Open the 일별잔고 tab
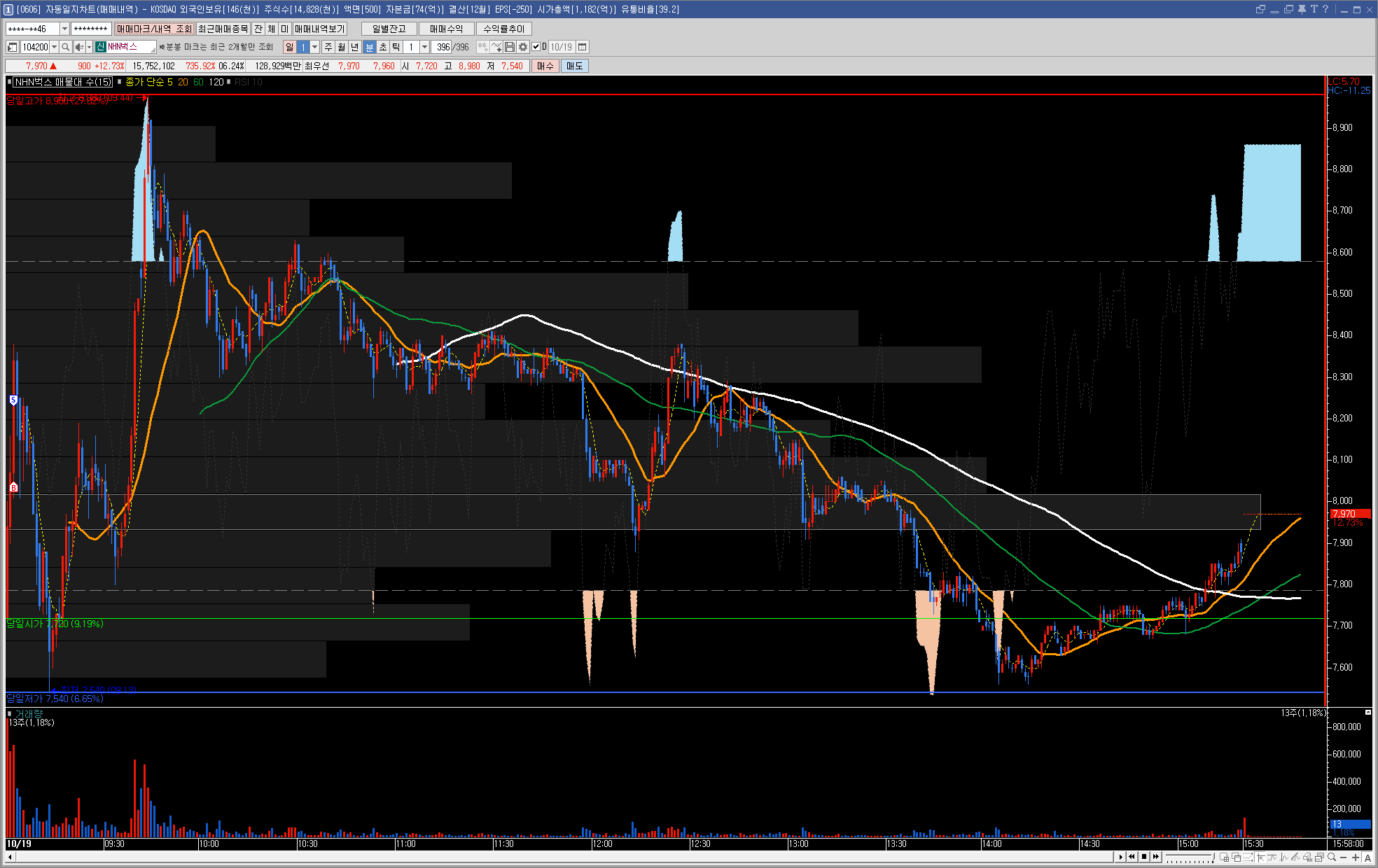 pyautogui.click(x=389, y=29)
